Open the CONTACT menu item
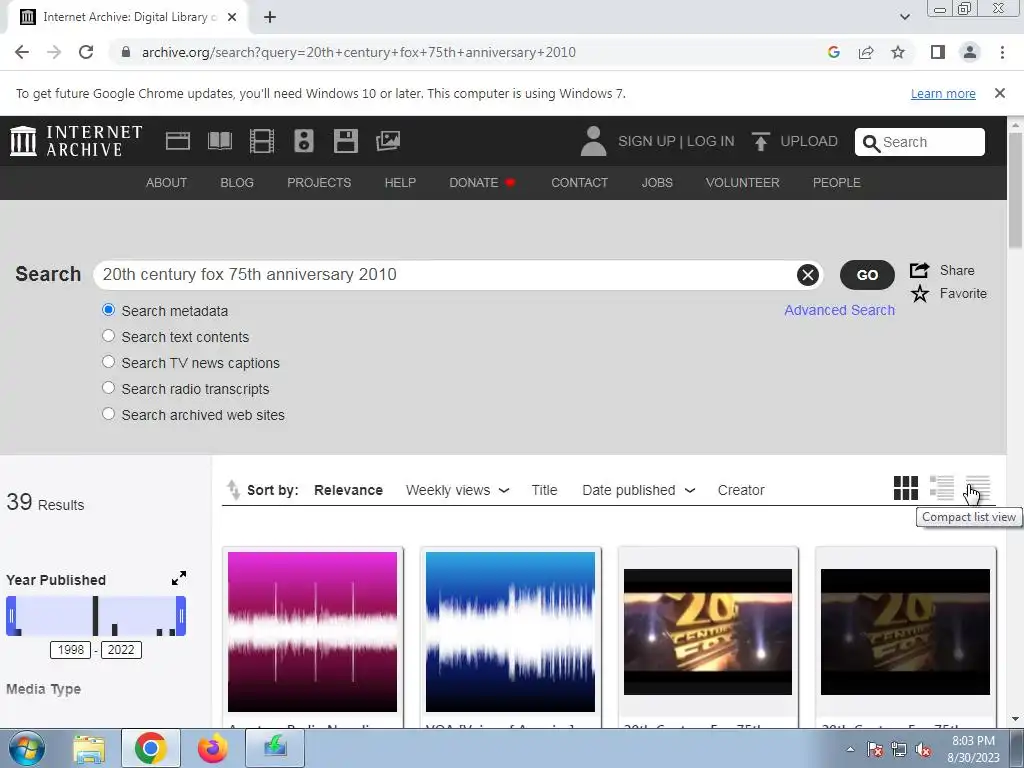The width and height of the screenshot is (1024, 768). (579, 183)
